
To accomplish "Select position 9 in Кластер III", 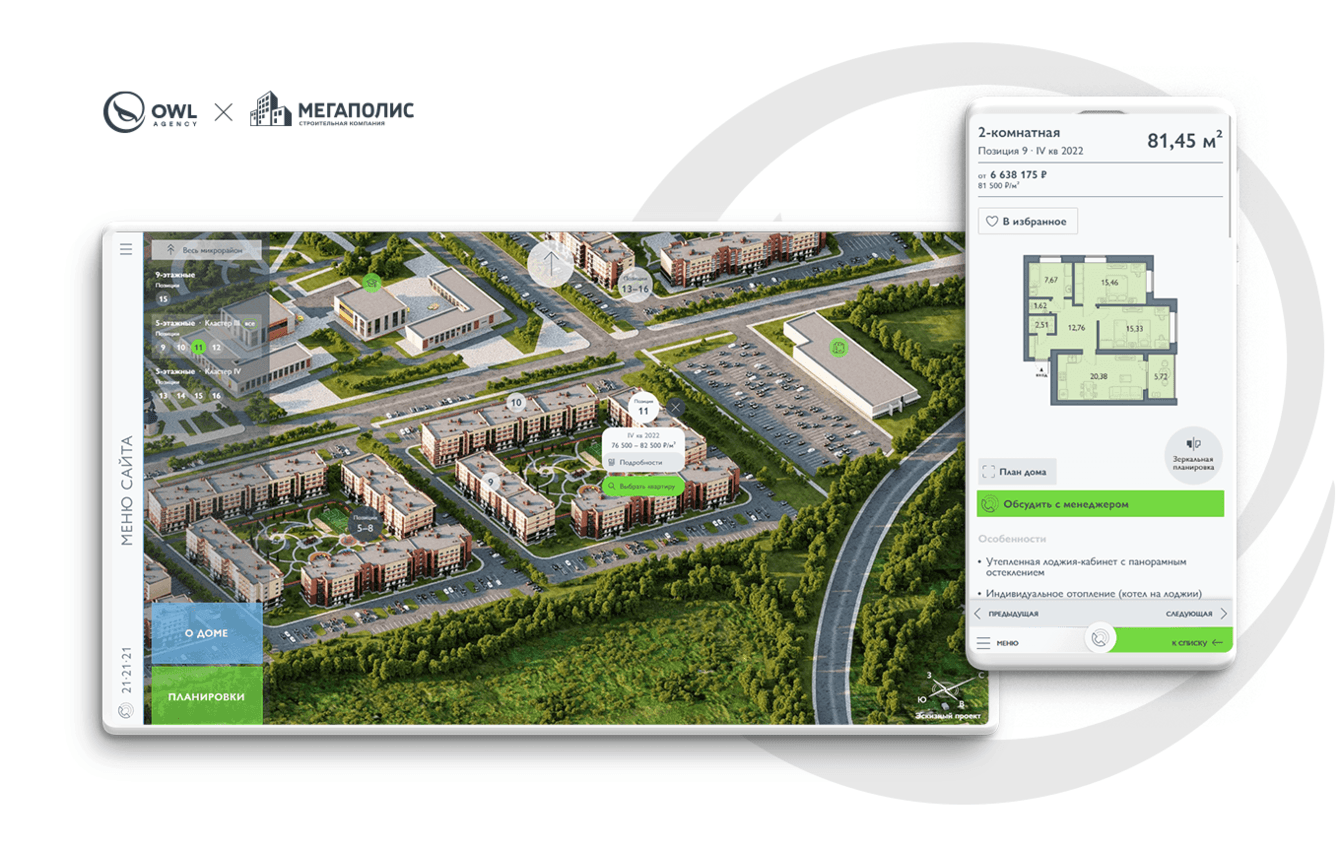I will pyautogui.click(x=163, y=347).
